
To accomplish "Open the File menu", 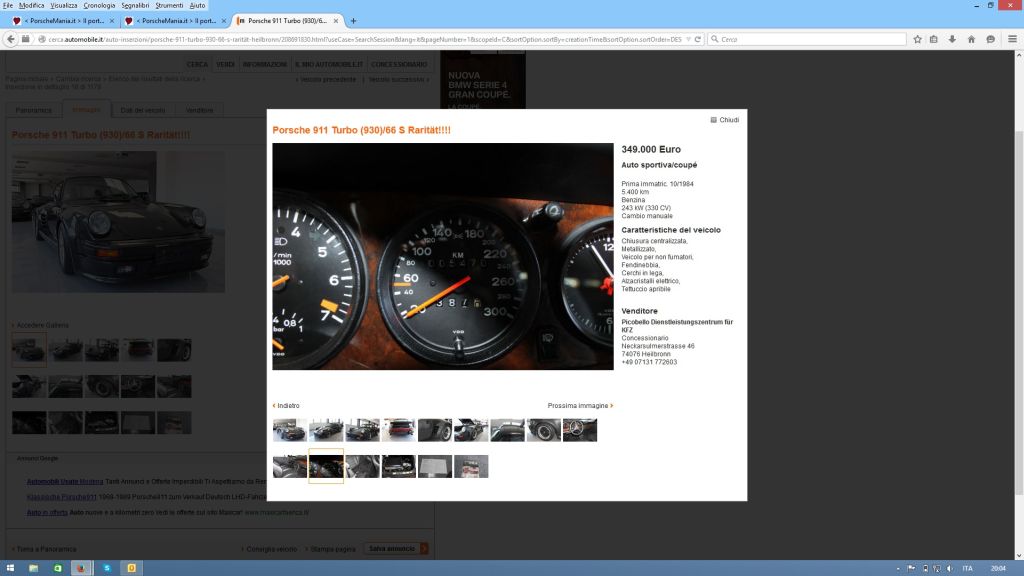I will point(8,5).
